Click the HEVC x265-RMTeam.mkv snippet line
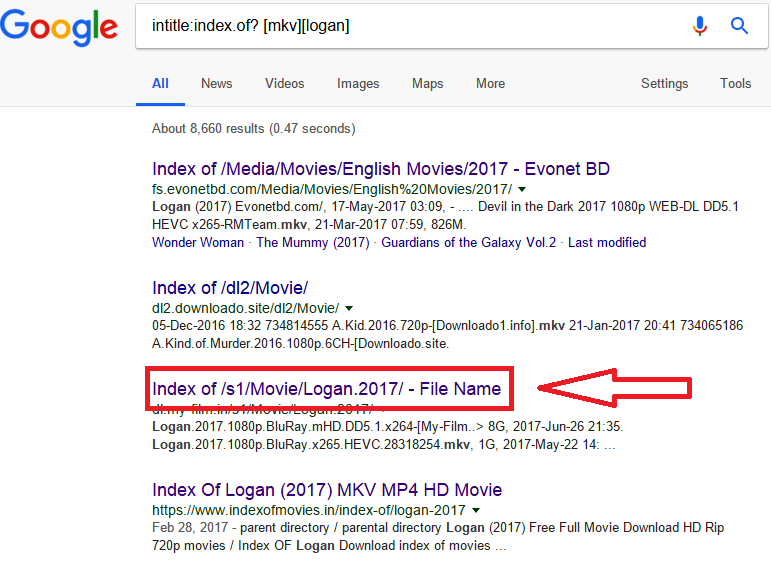The width and height of the screenshot is (771, 566). pyautogui.click(x=309, y=225)
